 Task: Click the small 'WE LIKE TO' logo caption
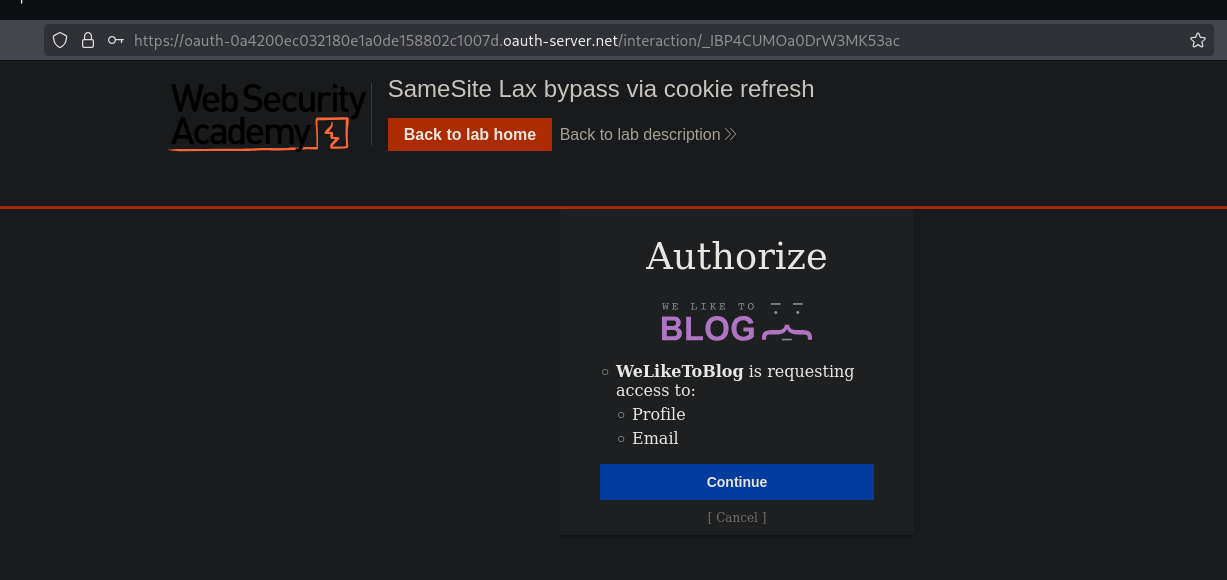point(708,307)
